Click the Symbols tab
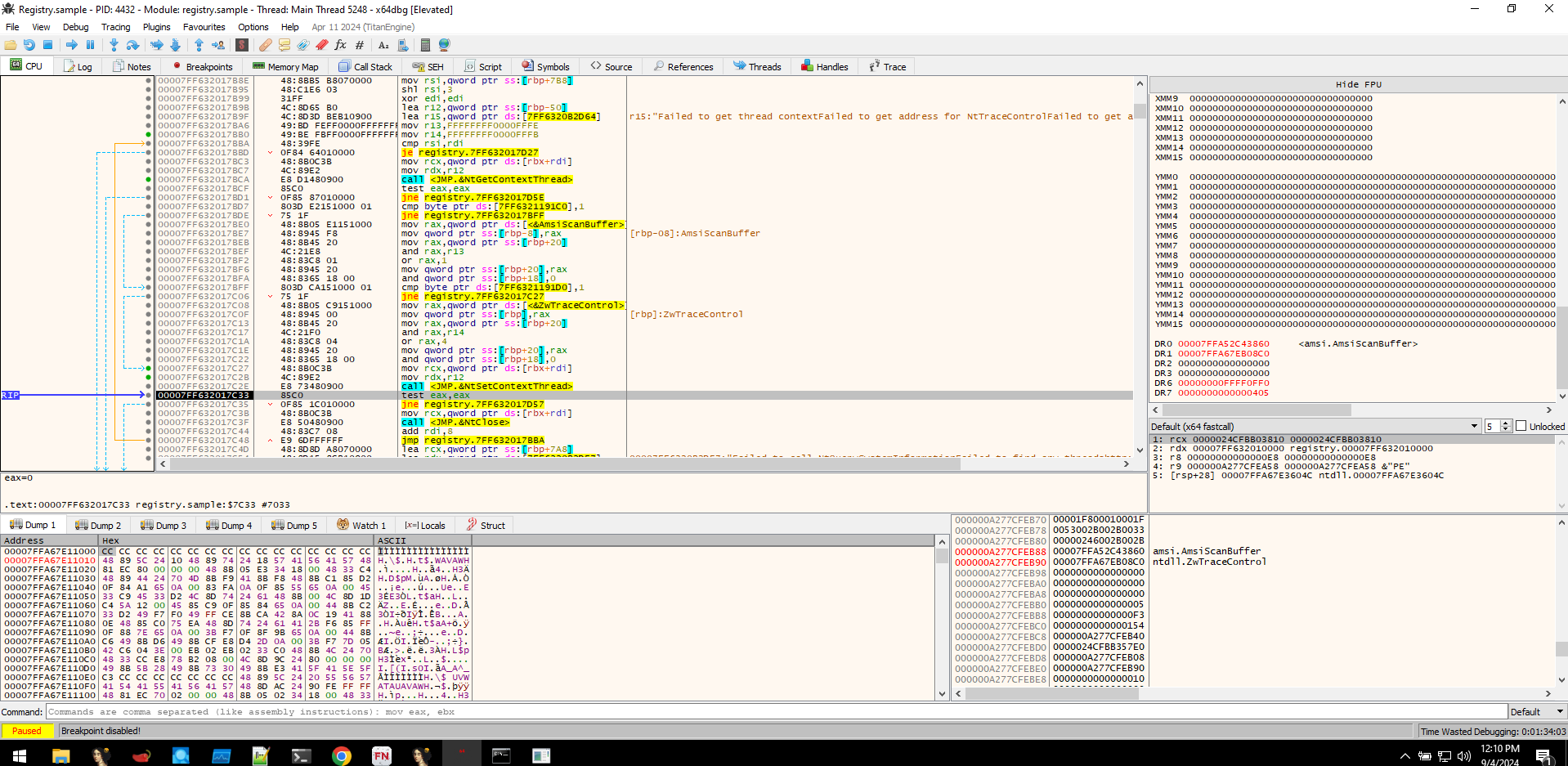Viewport: 1568px width, 766px height. click(545, 66)
